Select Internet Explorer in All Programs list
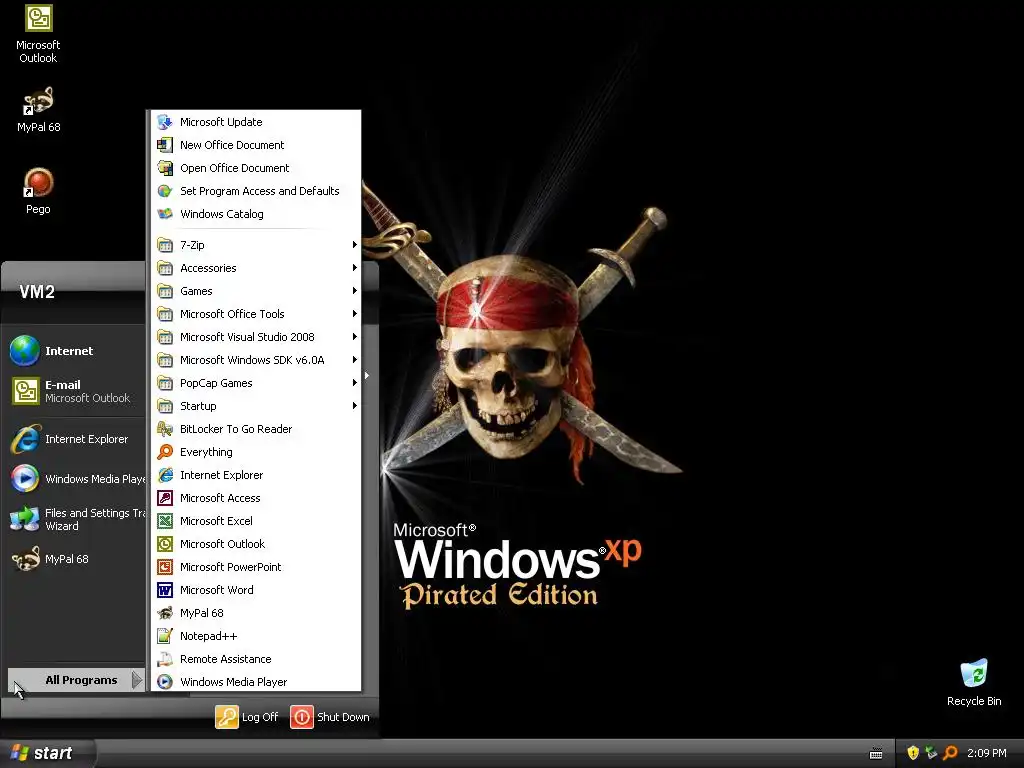The image size is (1024, 768). click(x=256, y=475)
